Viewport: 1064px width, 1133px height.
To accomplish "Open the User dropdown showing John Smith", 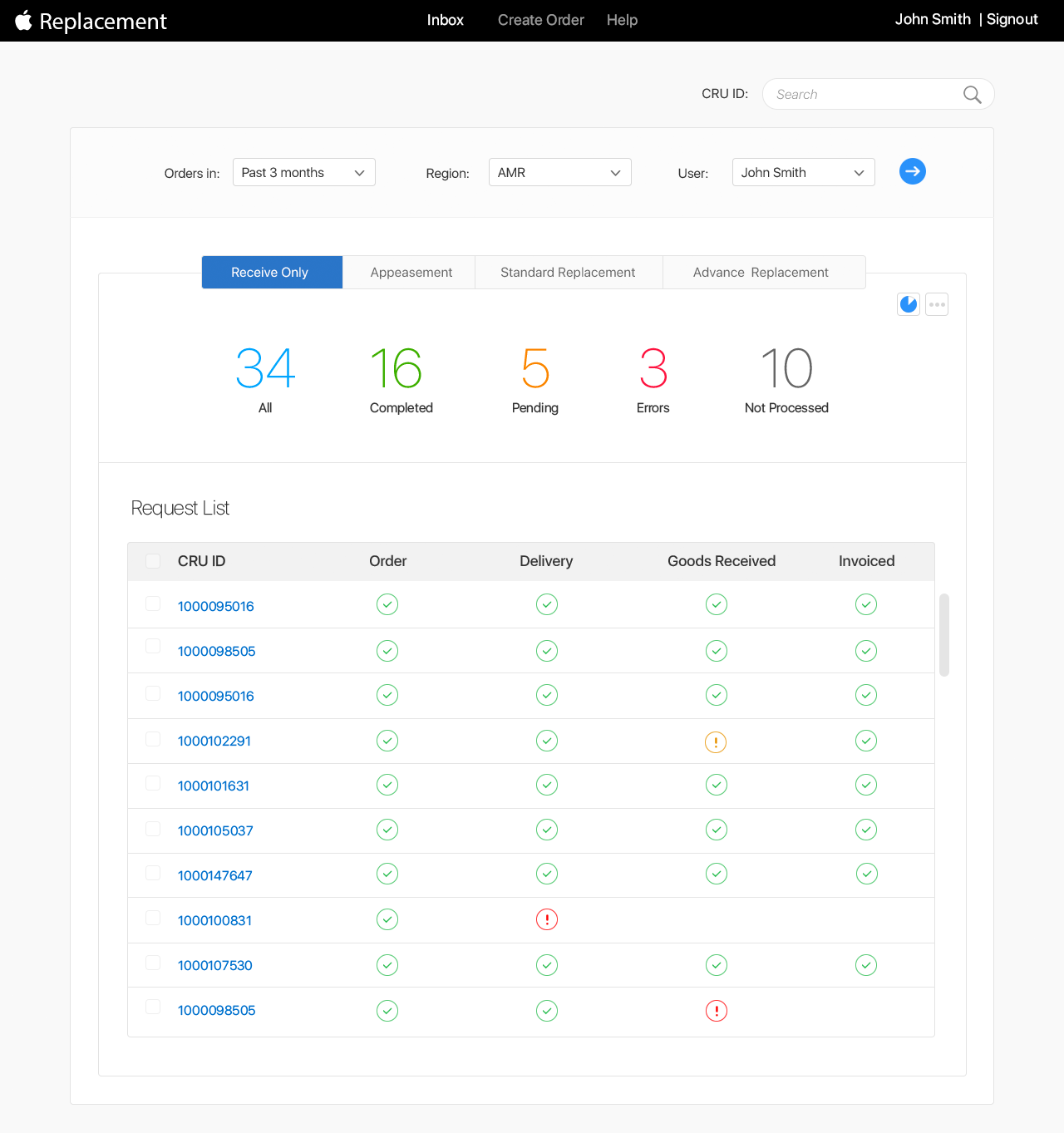I will 802,172.
